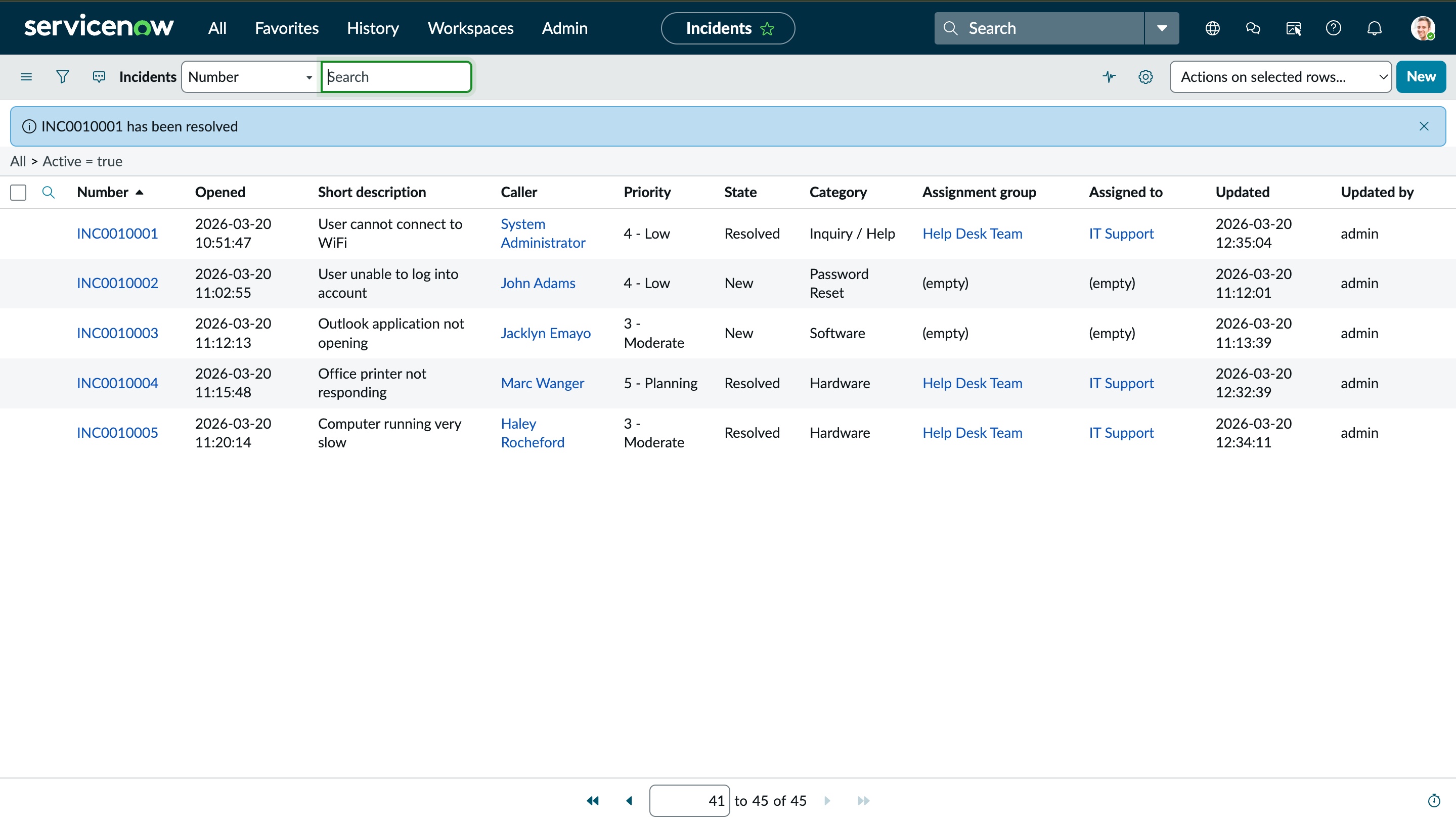
Task: Open the notifications bell icon
Action: pyautogui.click(x=1374, y=28)
